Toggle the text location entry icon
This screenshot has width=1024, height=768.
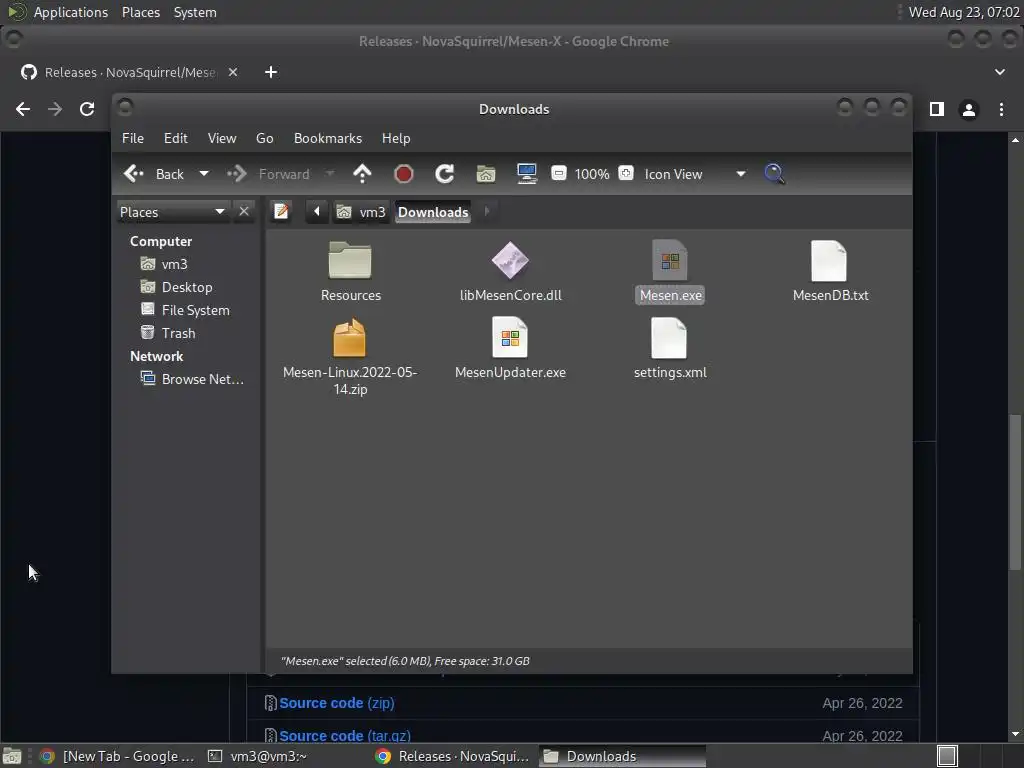(281, 212)
